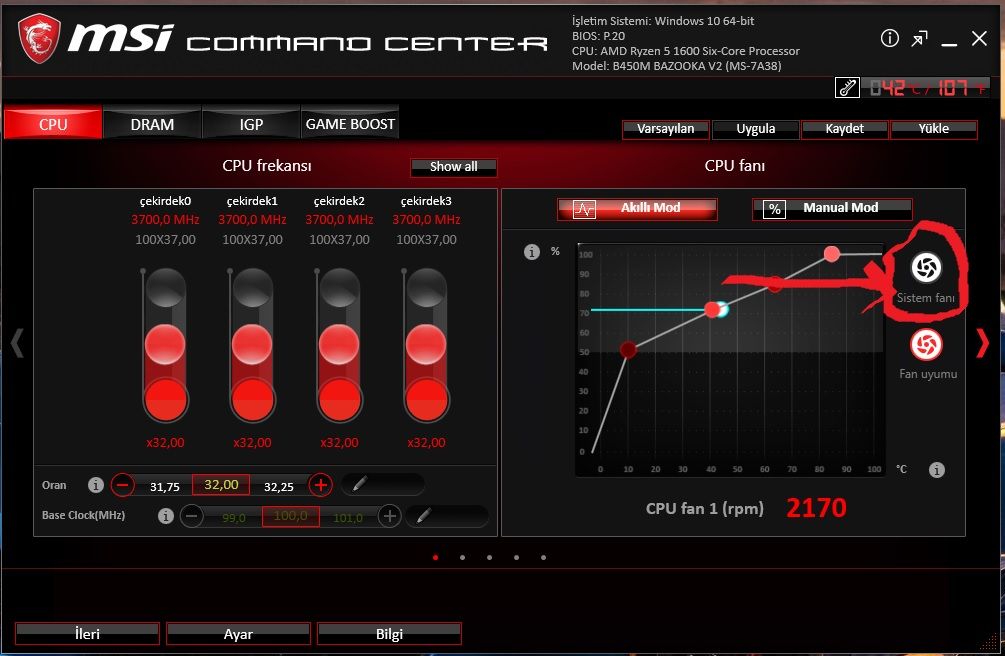Click the thermometer icon beside temperature readout
The height and width of the screenshot is (656, 1005).
[847, 87]
